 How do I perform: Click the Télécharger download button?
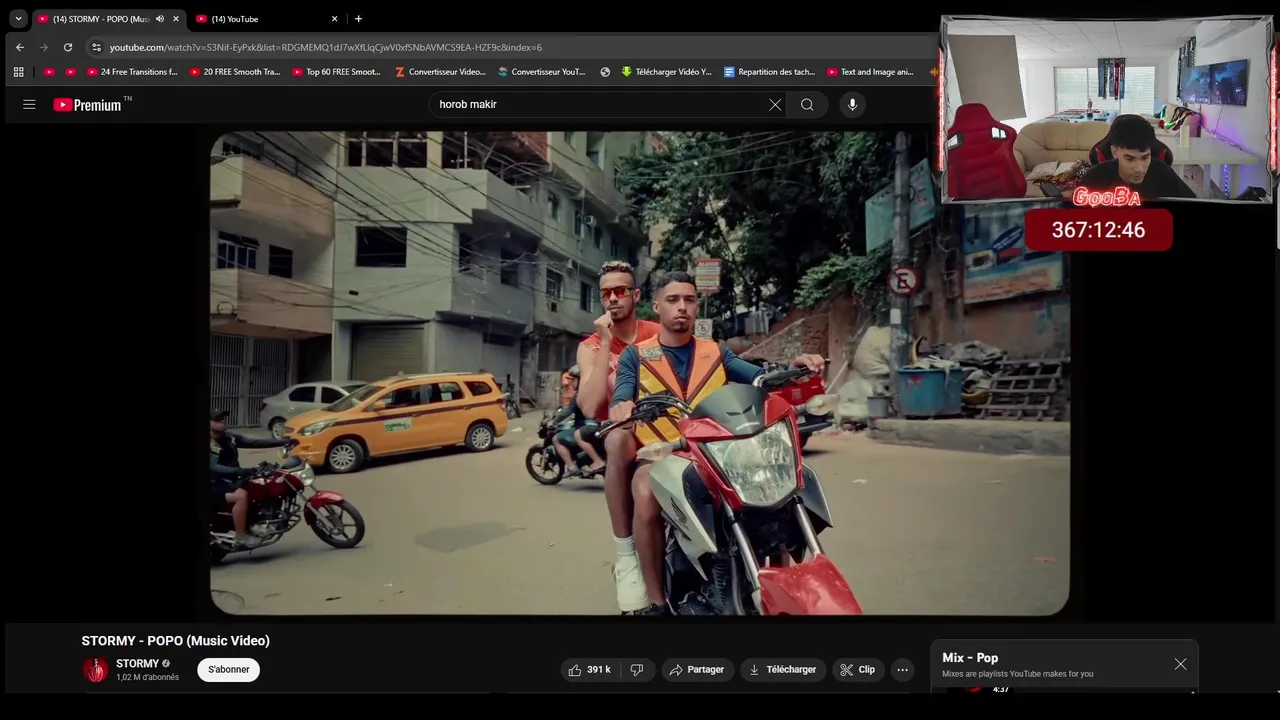point(783,670)
